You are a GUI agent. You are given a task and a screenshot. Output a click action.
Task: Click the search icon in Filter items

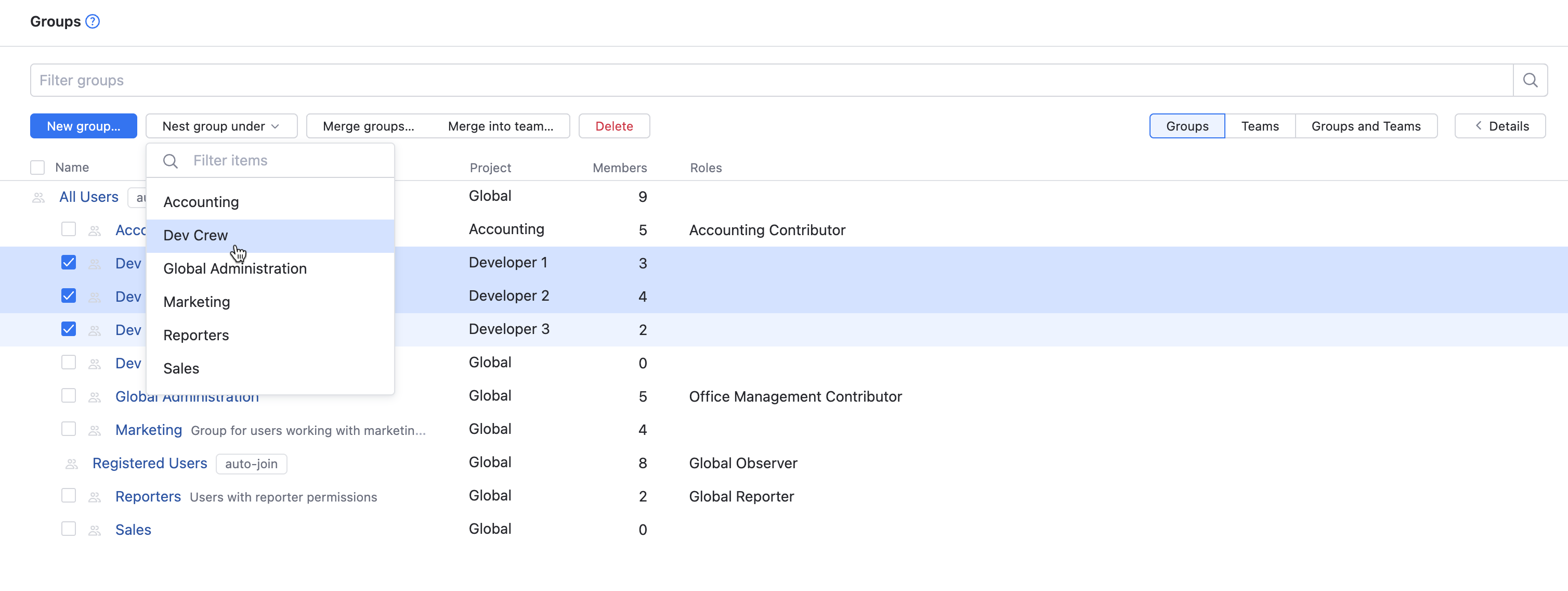coord(171,161)
